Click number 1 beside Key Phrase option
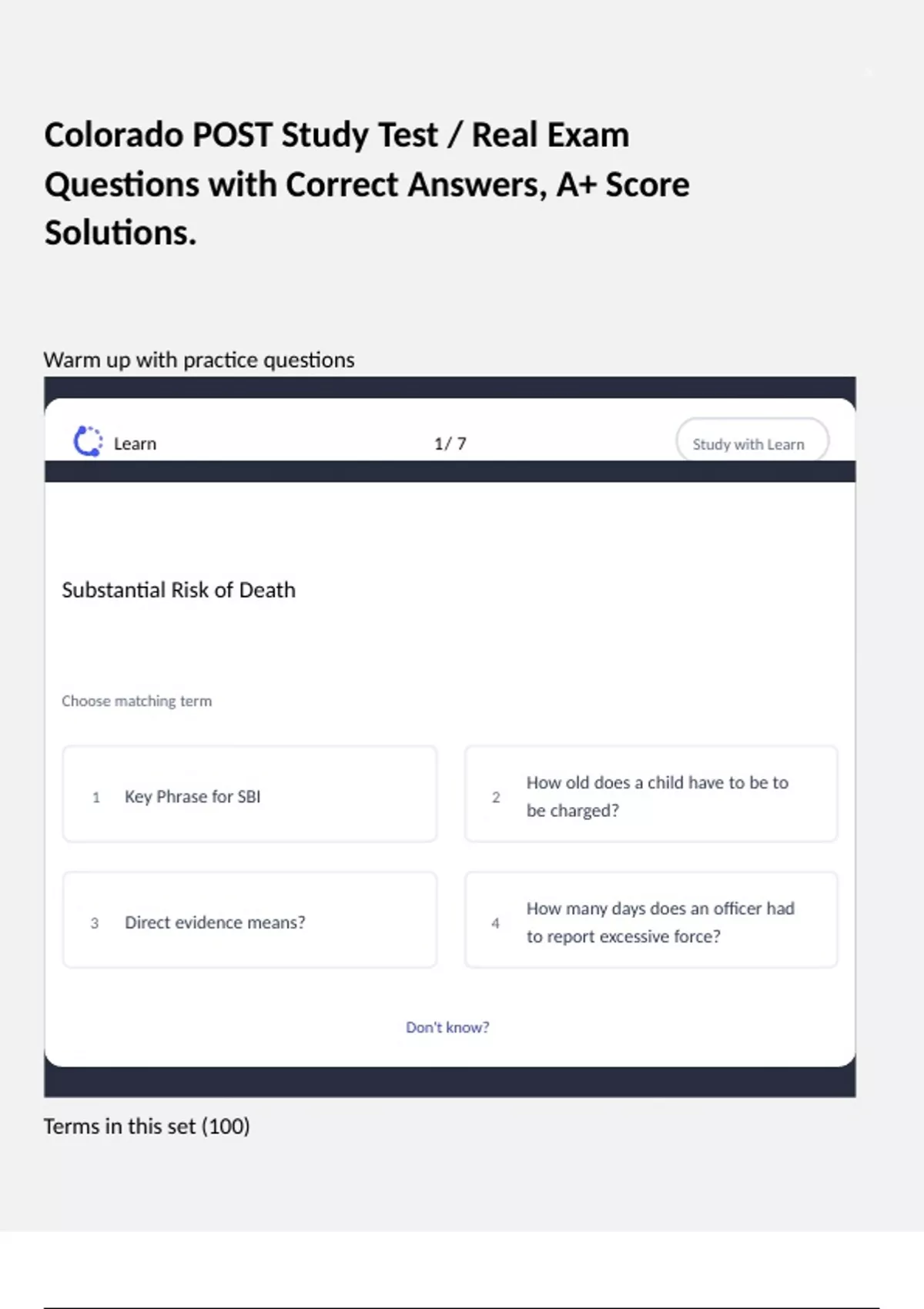The width and height of the screenshot is (924, 1309). [x=96, y=797]
